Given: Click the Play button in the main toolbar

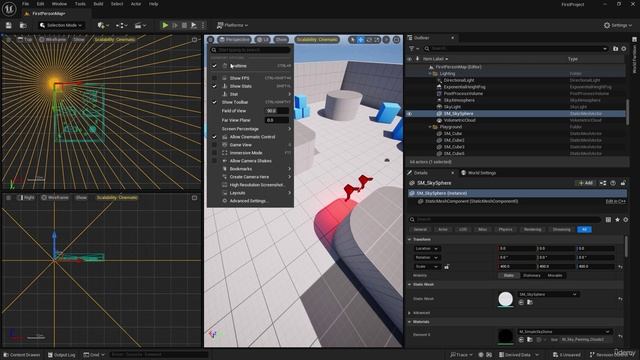Looking at the screenshot, I should pos(165,25).
